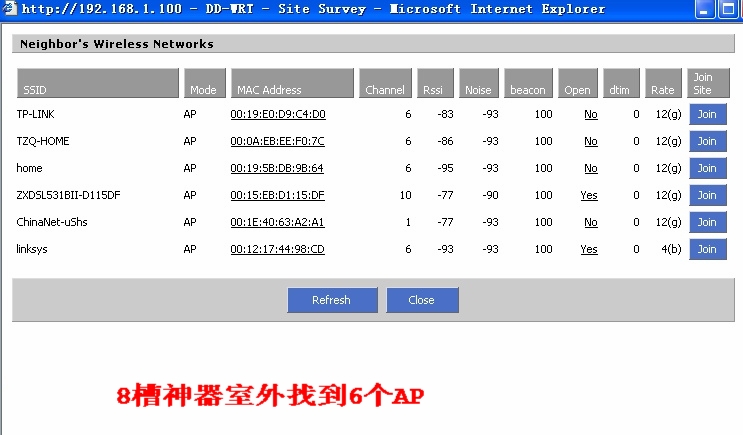This screenshot has width=743, height=435.
Task: Click the channel value 10 for ZXDSL531BII-D115DF
Action: tap(406, 195)
